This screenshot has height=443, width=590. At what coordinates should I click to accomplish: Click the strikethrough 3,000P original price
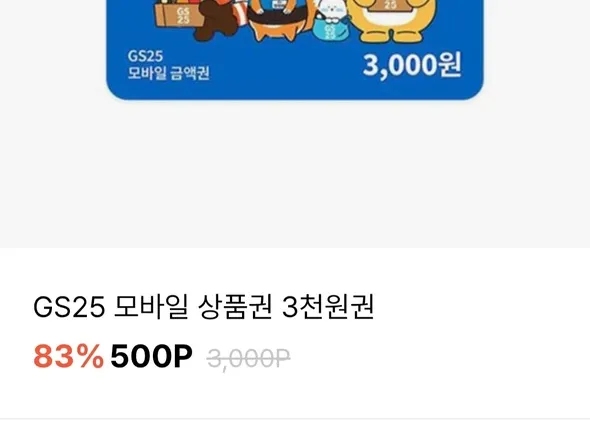coord(248,358)
